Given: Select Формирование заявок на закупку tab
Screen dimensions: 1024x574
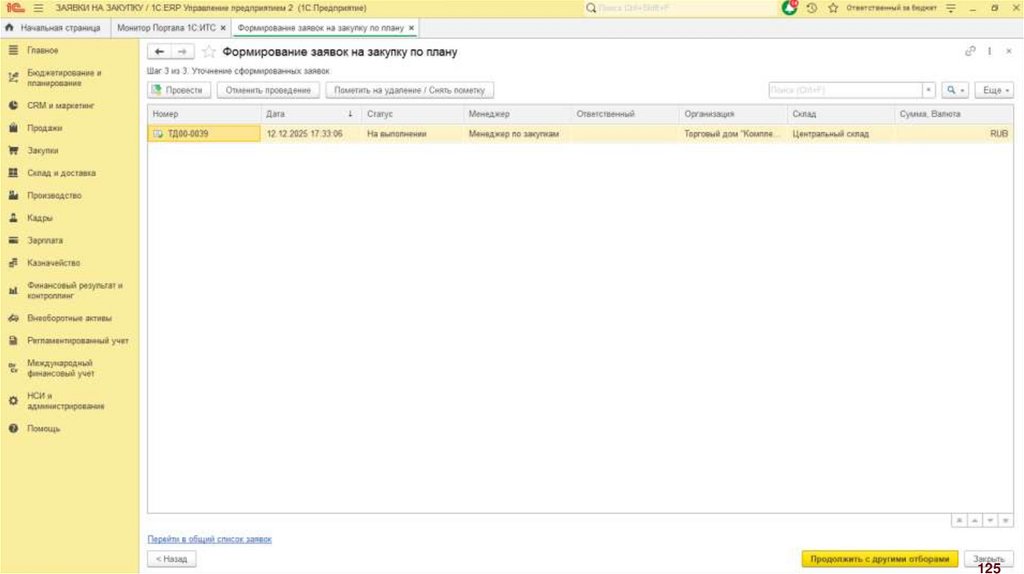Looking at the screenshot, I should [x=321, y=28].
